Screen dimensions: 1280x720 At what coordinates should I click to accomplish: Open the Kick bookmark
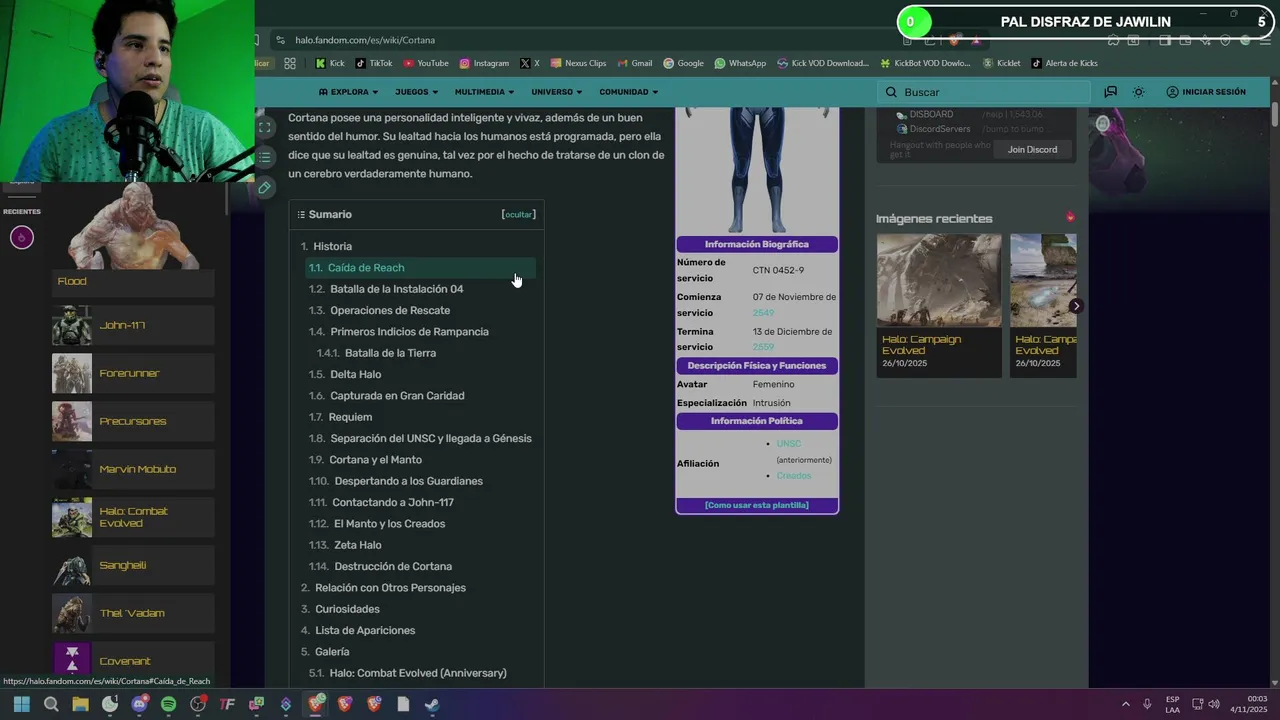[x=329, y=63]
